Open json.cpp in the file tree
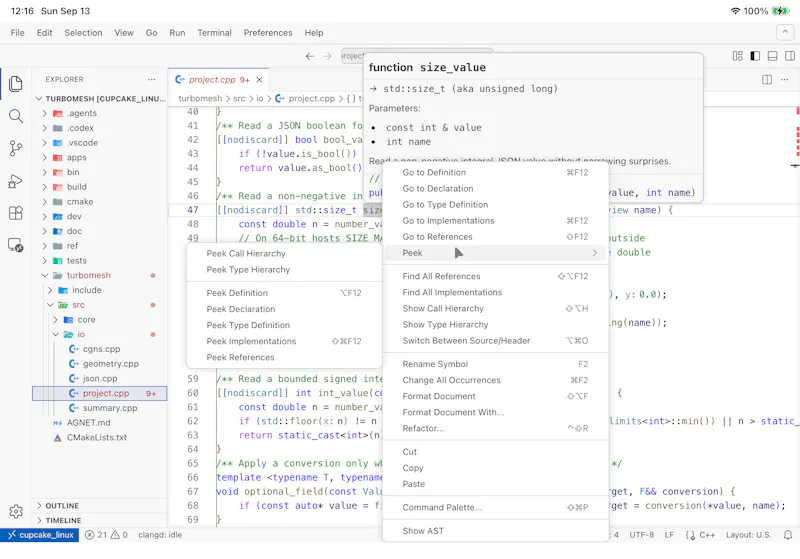The width and height of the screenshot is (800, 559). point(100,378)
